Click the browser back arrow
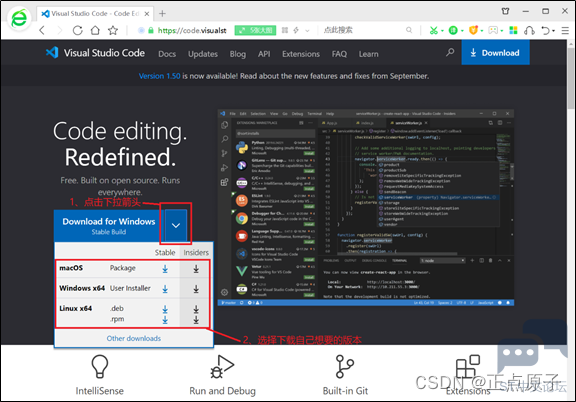Viewport: 576px width, 402px height. pyautogui.click(x=42, y=30)
